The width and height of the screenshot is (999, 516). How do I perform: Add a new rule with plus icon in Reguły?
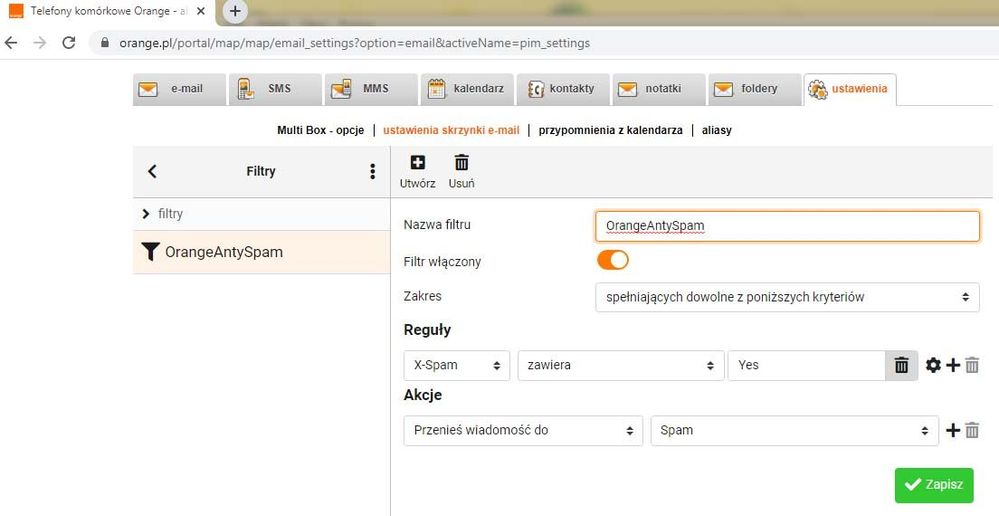click(953, 365)
